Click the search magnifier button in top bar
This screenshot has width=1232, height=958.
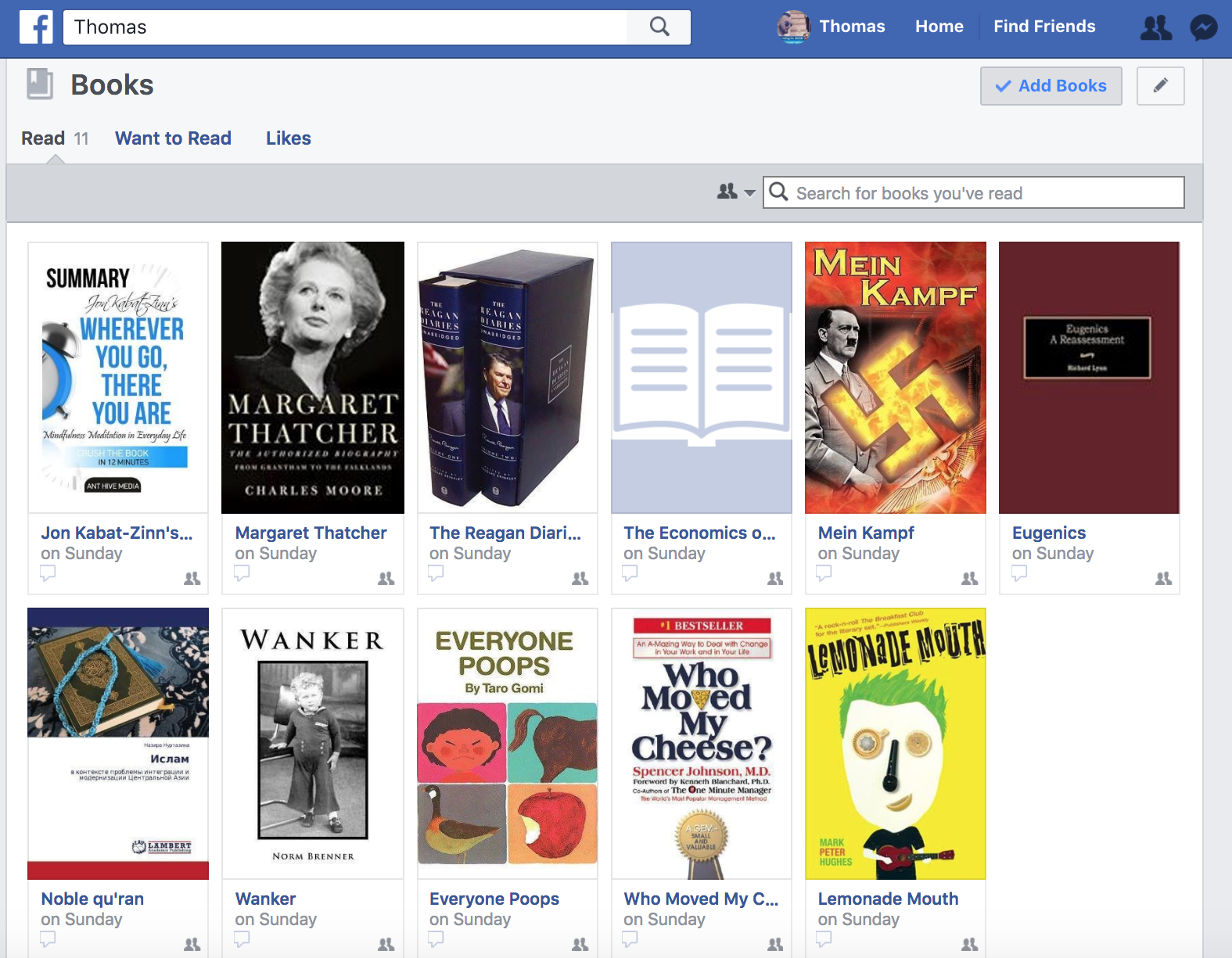pyautogui.click(x=659, y=27)
